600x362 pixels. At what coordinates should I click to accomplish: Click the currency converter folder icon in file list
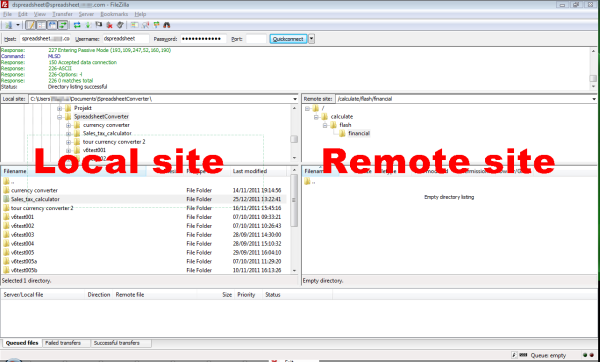click(x=6, y=190)
